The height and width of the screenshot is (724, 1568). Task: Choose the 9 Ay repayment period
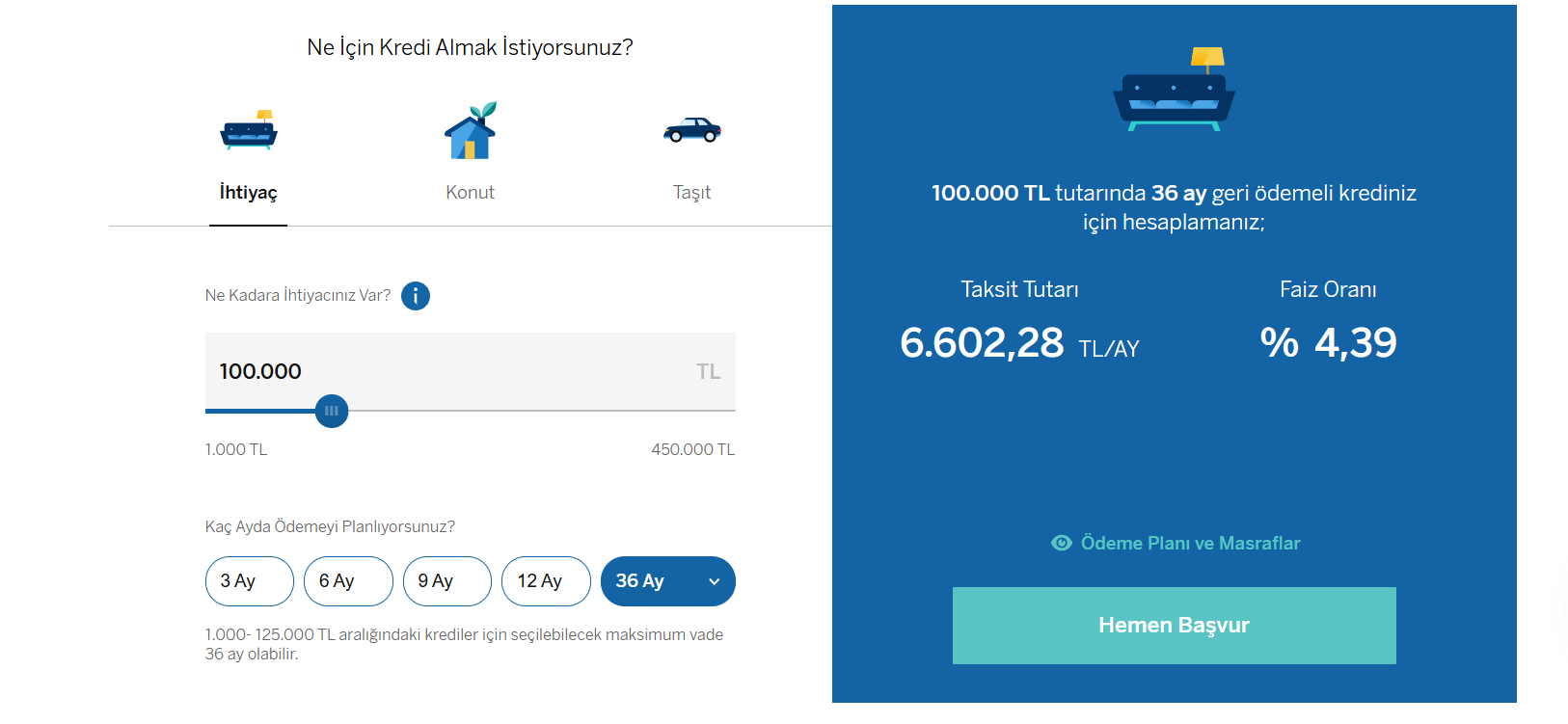tap(446, 581)
